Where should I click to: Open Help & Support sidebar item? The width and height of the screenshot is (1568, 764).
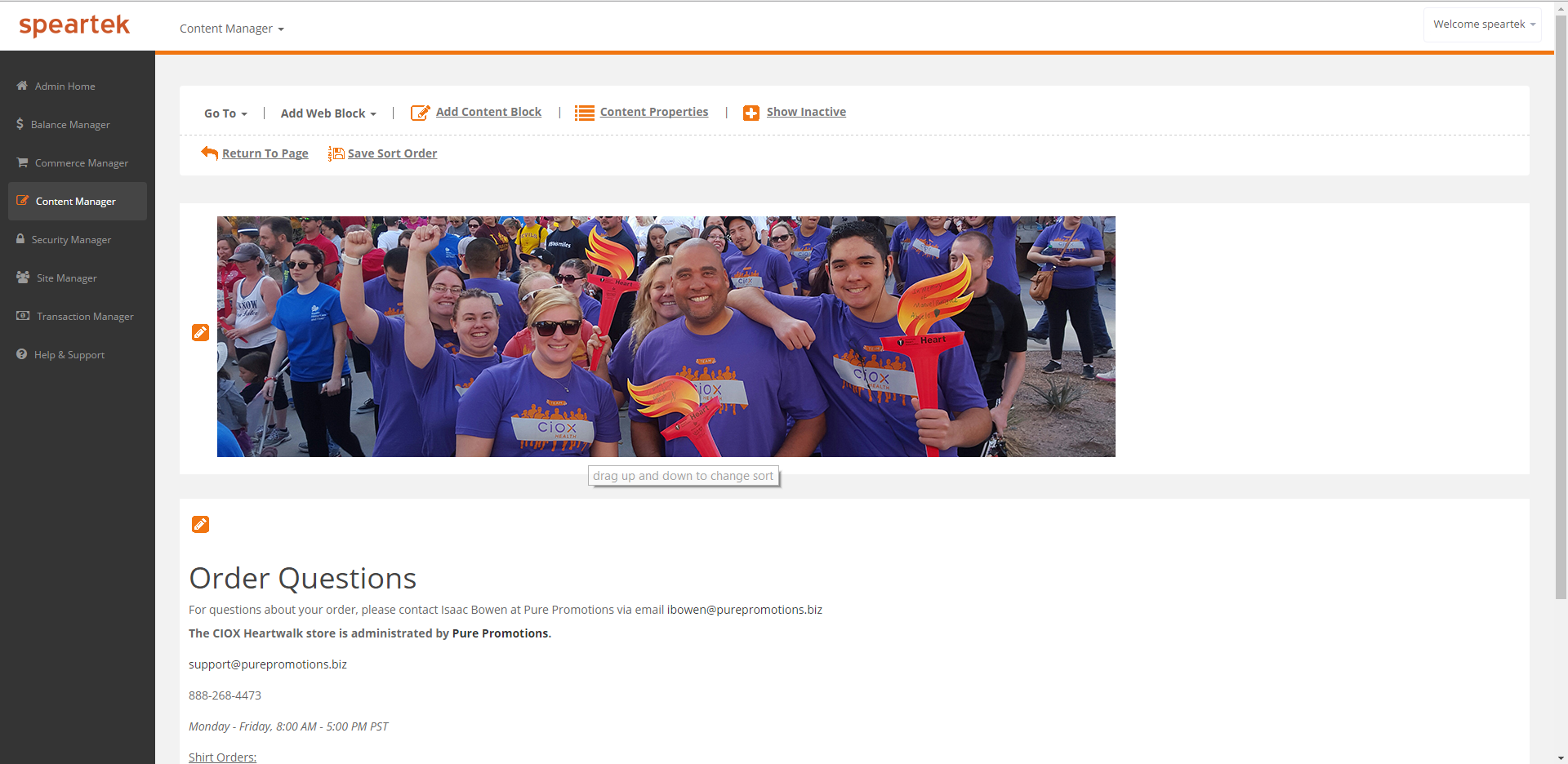[x=69, y=355]
